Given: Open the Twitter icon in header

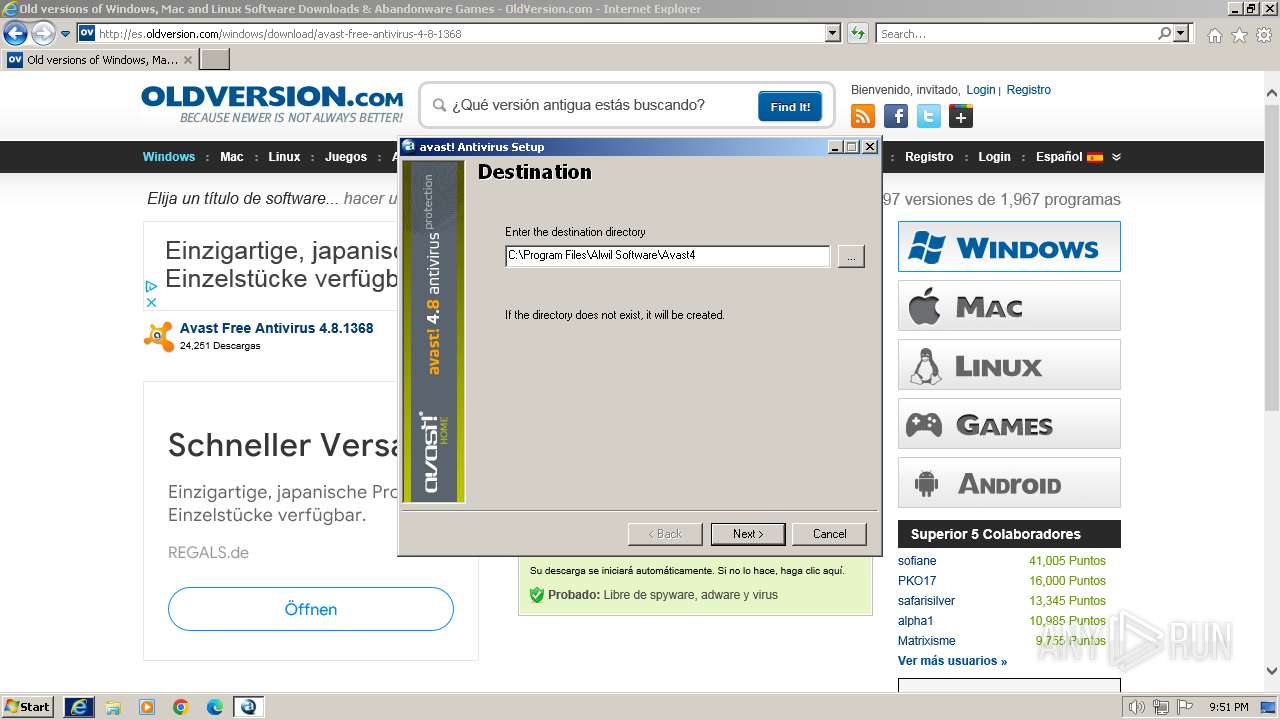Looking at the screenshot, I should (929, 116).
